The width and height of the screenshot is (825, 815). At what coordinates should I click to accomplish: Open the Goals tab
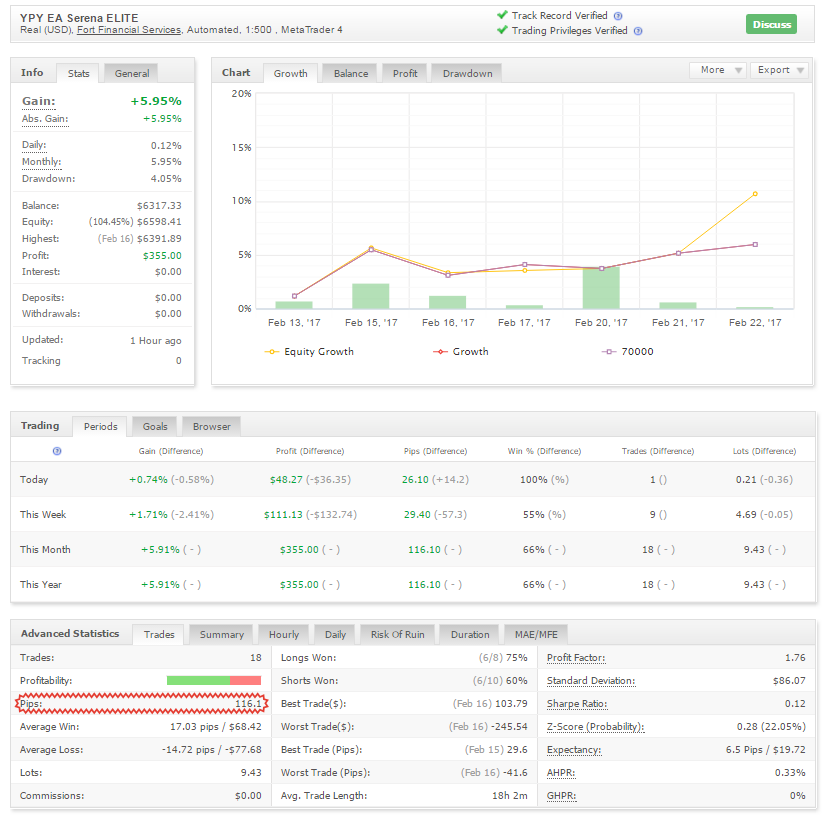point(155,427)
